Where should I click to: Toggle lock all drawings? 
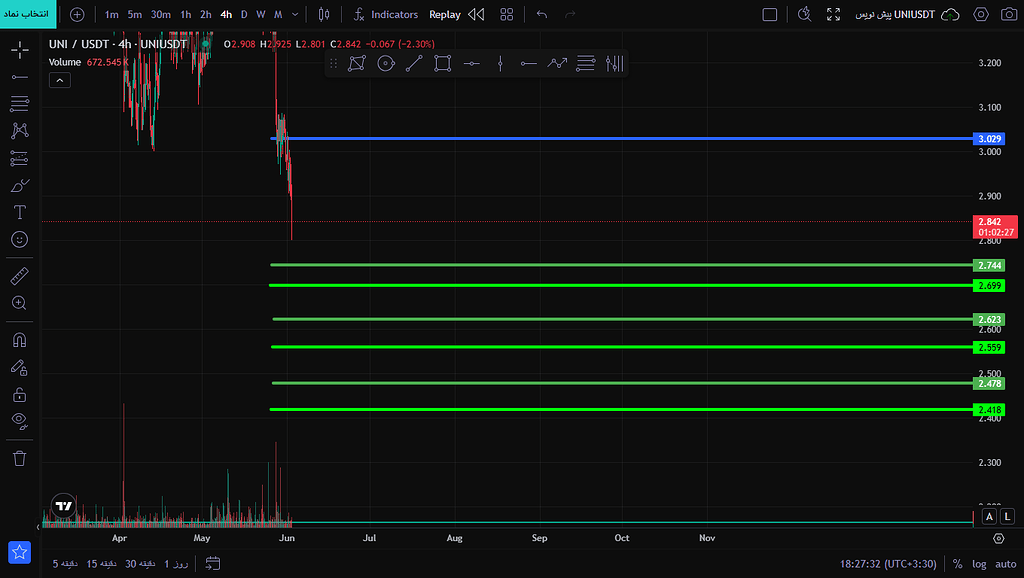[20, 394]
